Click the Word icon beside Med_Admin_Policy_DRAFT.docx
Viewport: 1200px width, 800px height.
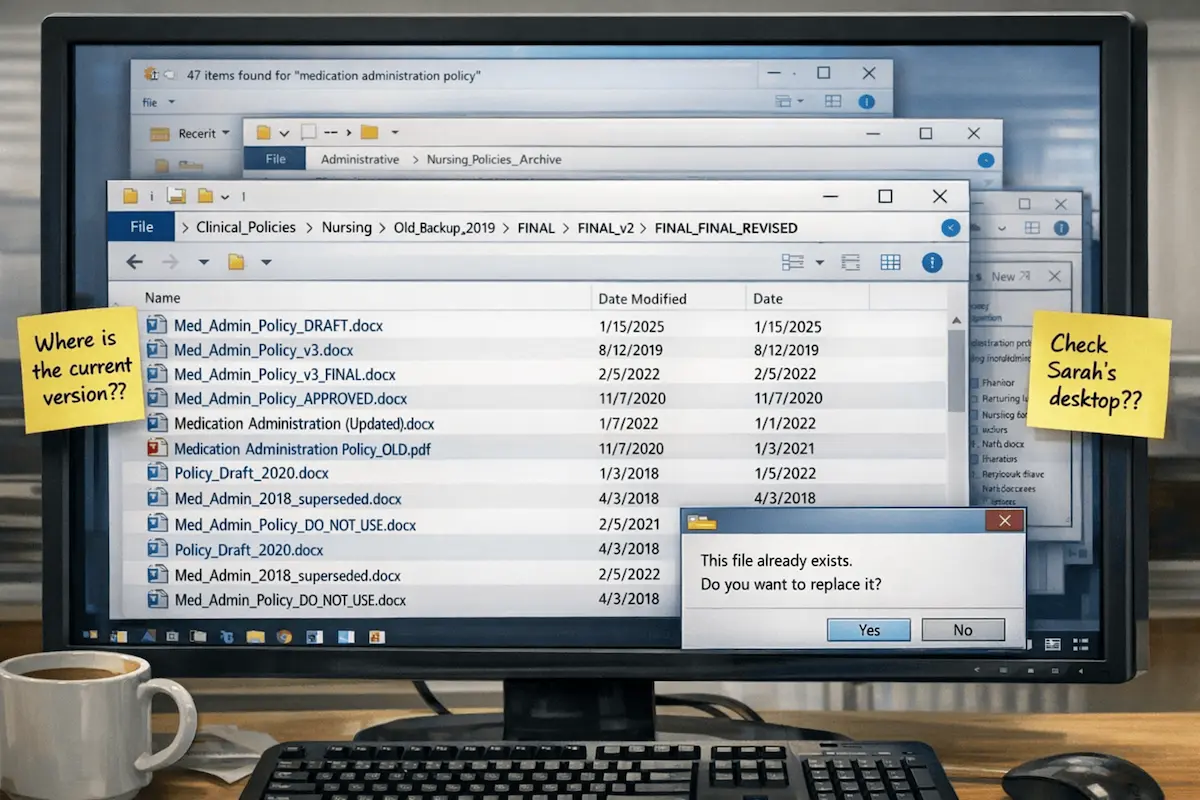point(157,324)
